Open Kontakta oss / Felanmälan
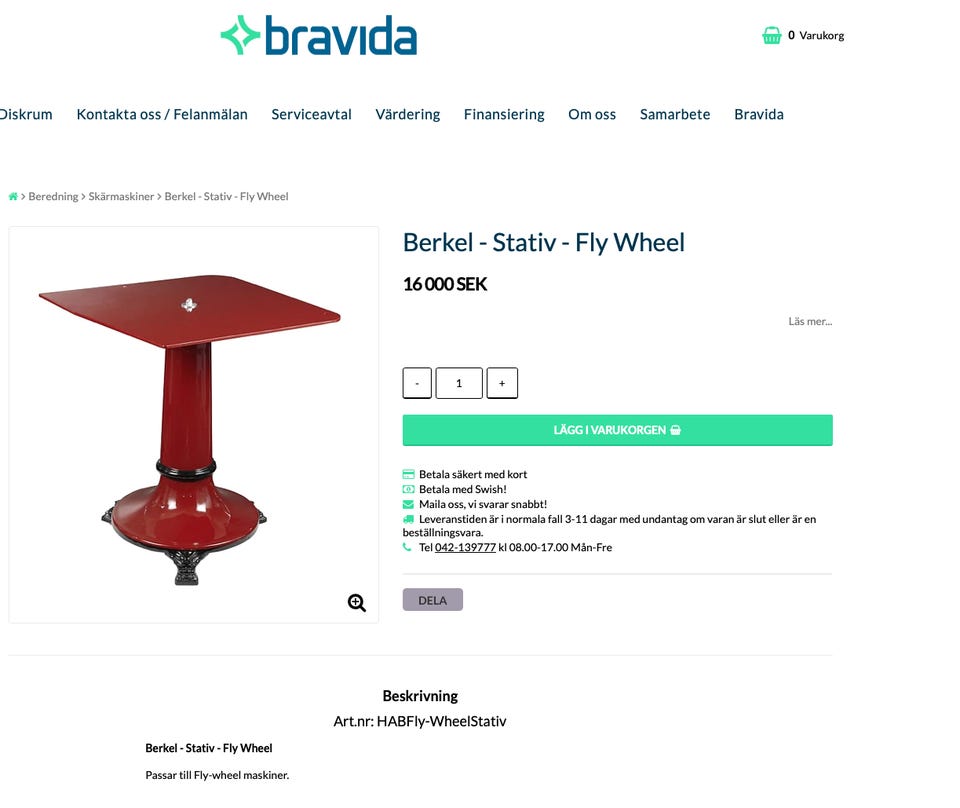This screenshot has width=960, height=808. tap(162, 114)
